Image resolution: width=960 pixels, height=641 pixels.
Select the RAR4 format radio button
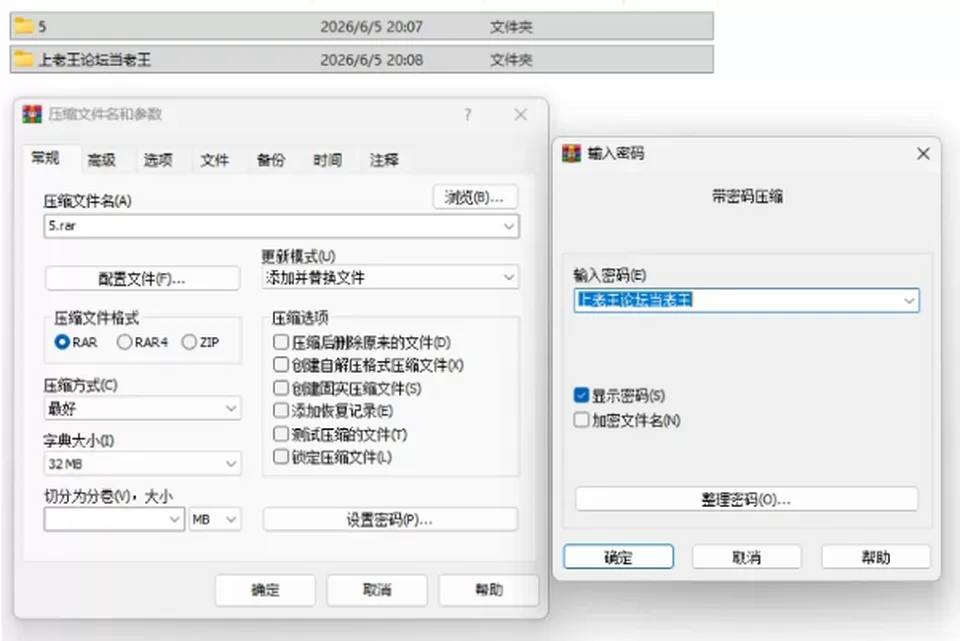point(124,342)
